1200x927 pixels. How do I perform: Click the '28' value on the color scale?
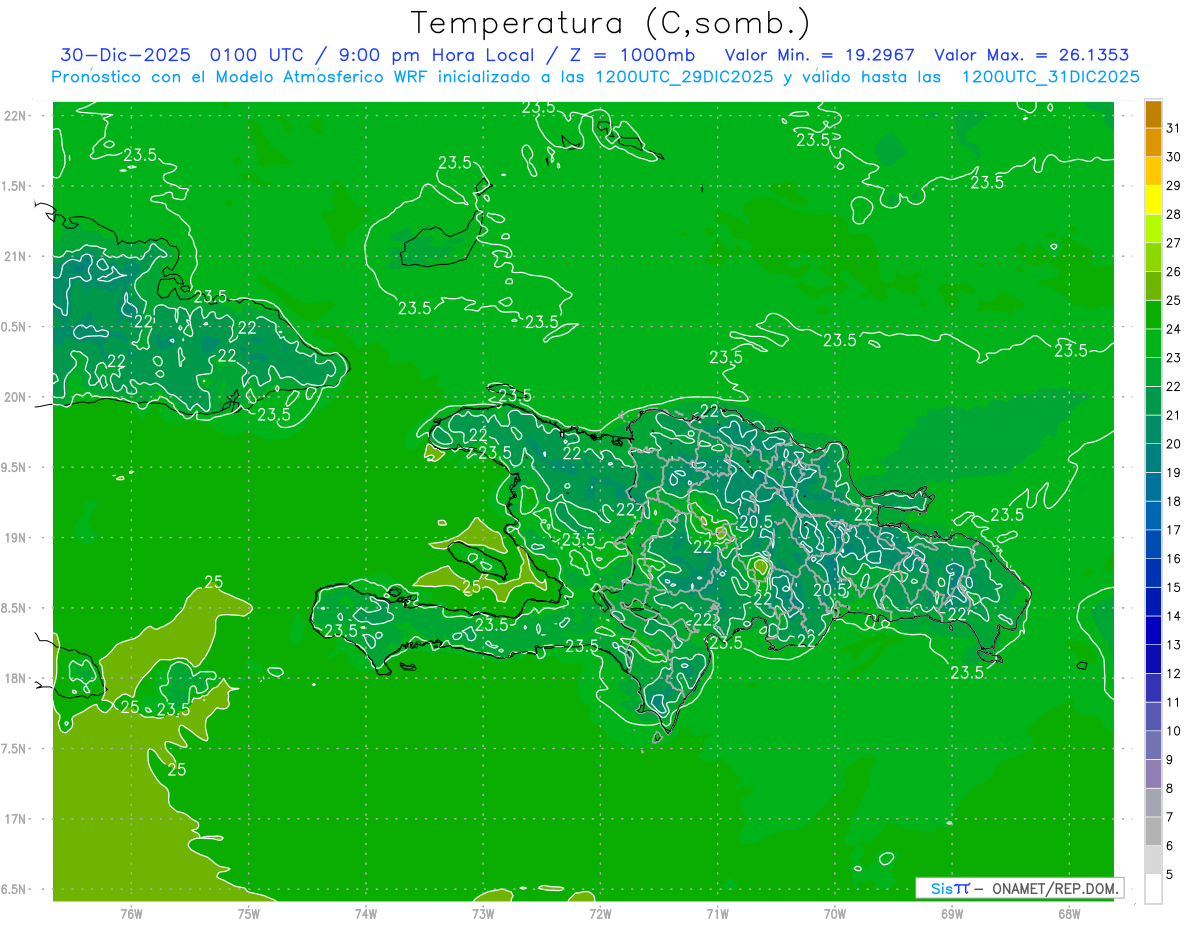pyautogui.click(x=1173, y=214)
